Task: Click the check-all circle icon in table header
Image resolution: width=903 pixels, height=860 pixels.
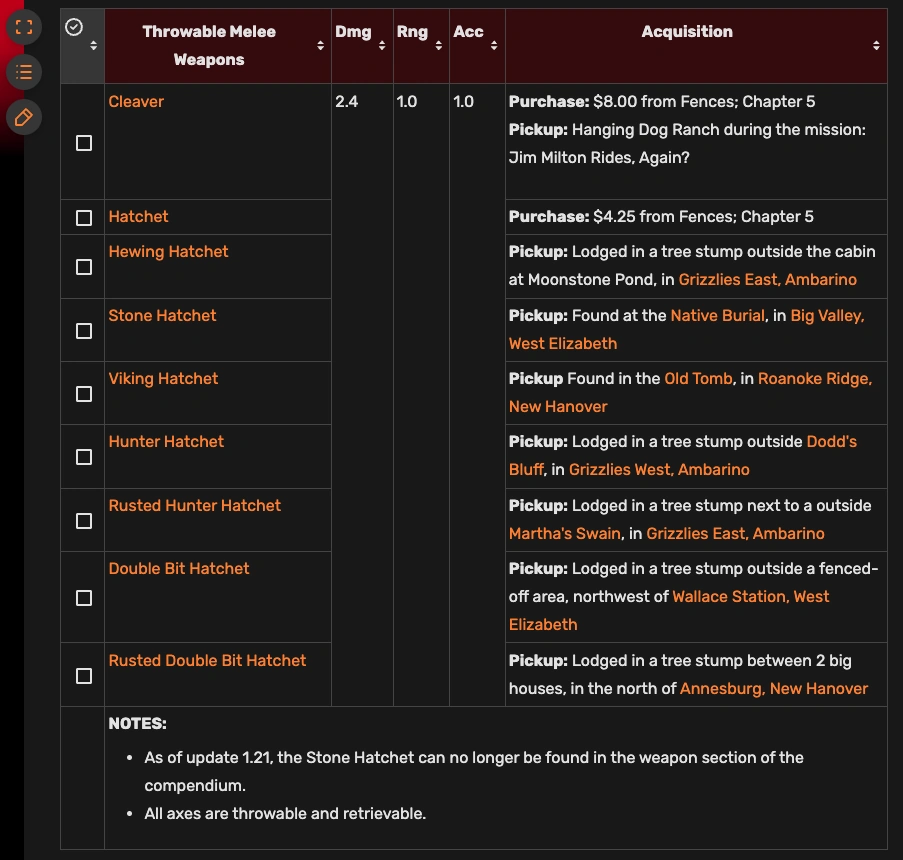Action: click(x=74, y=27)
